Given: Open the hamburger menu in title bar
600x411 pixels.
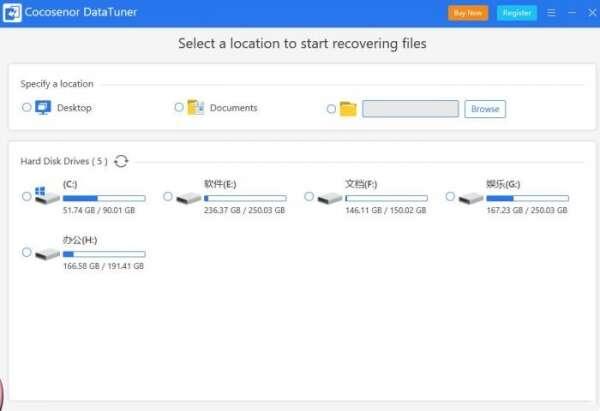Looking at the screenshot, I should pyautogui.click(x=551, y=13).
